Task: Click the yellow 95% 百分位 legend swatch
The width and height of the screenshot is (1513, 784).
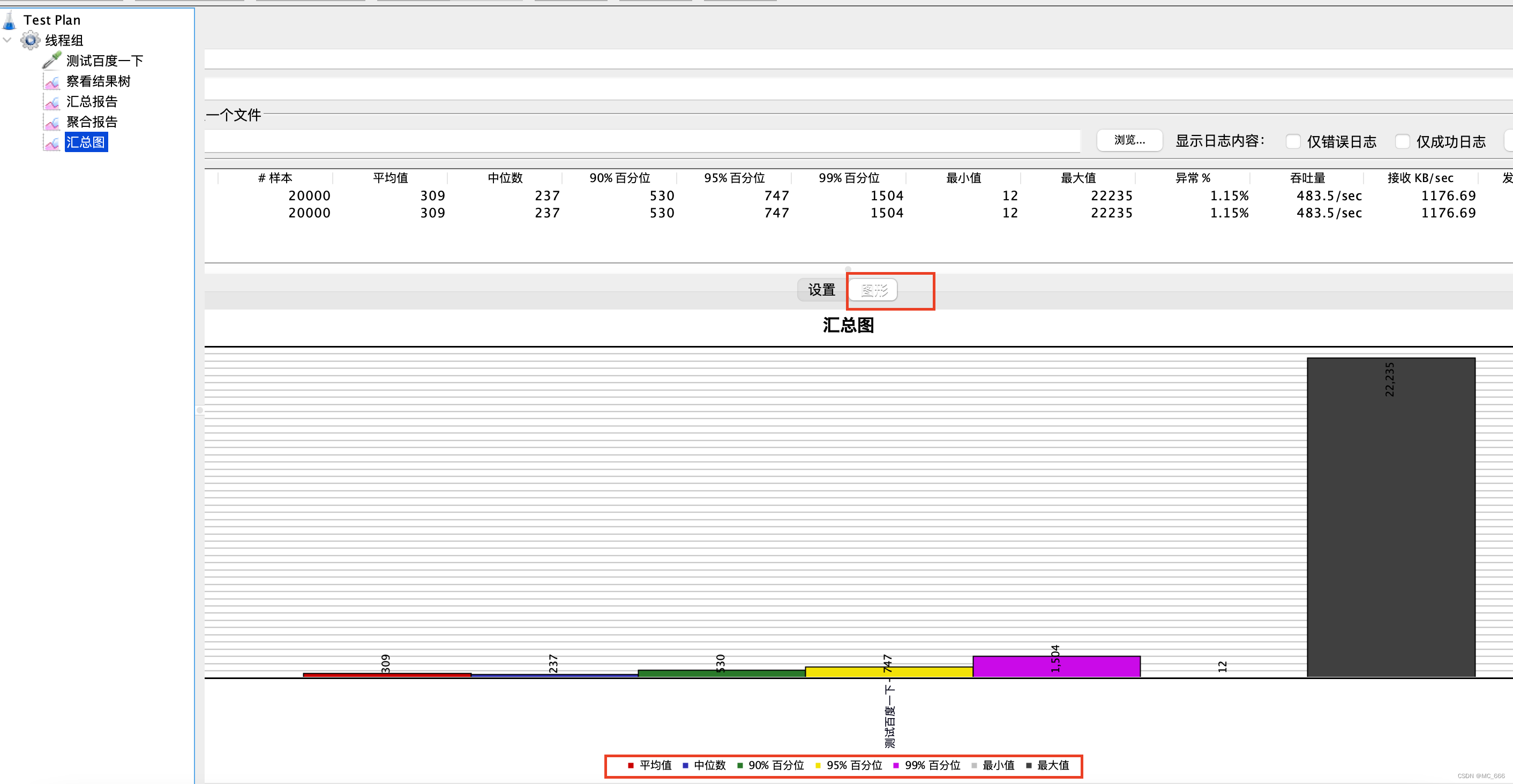Action: click(x=818, y=765)
